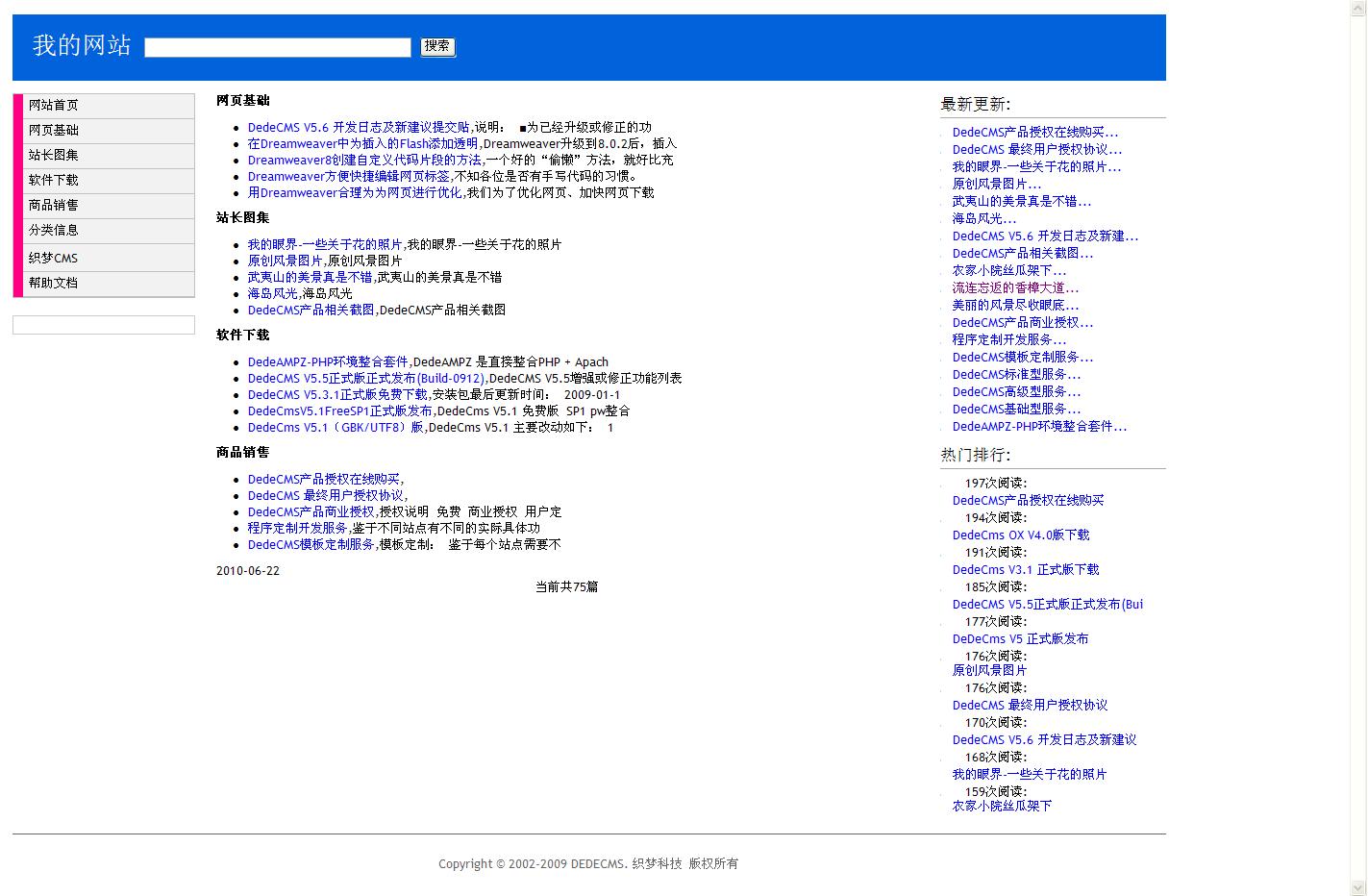Open DedeCMS产品相关截图 link under 站长图集
This screenshot has width=1368, height=896.
pyautogui.click(x=311, y=310)
